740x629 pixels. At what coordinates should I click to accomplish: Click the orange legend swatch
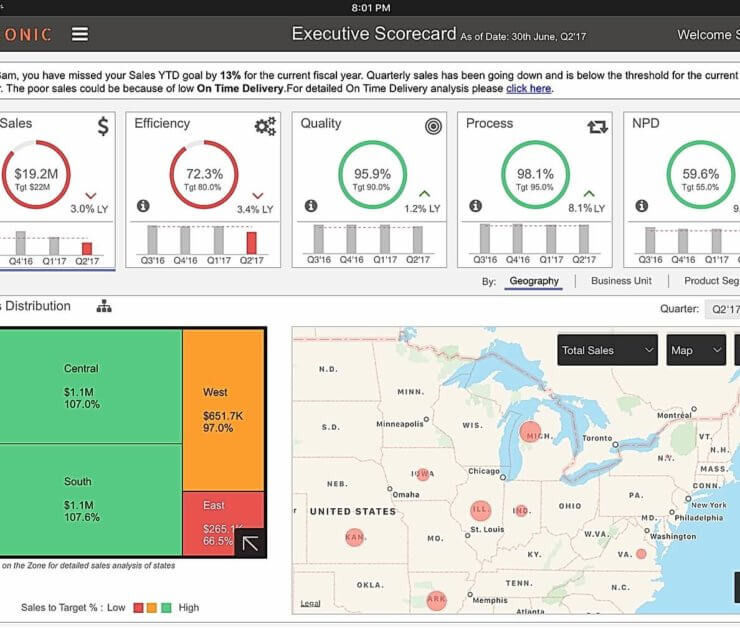click(151, 608)
